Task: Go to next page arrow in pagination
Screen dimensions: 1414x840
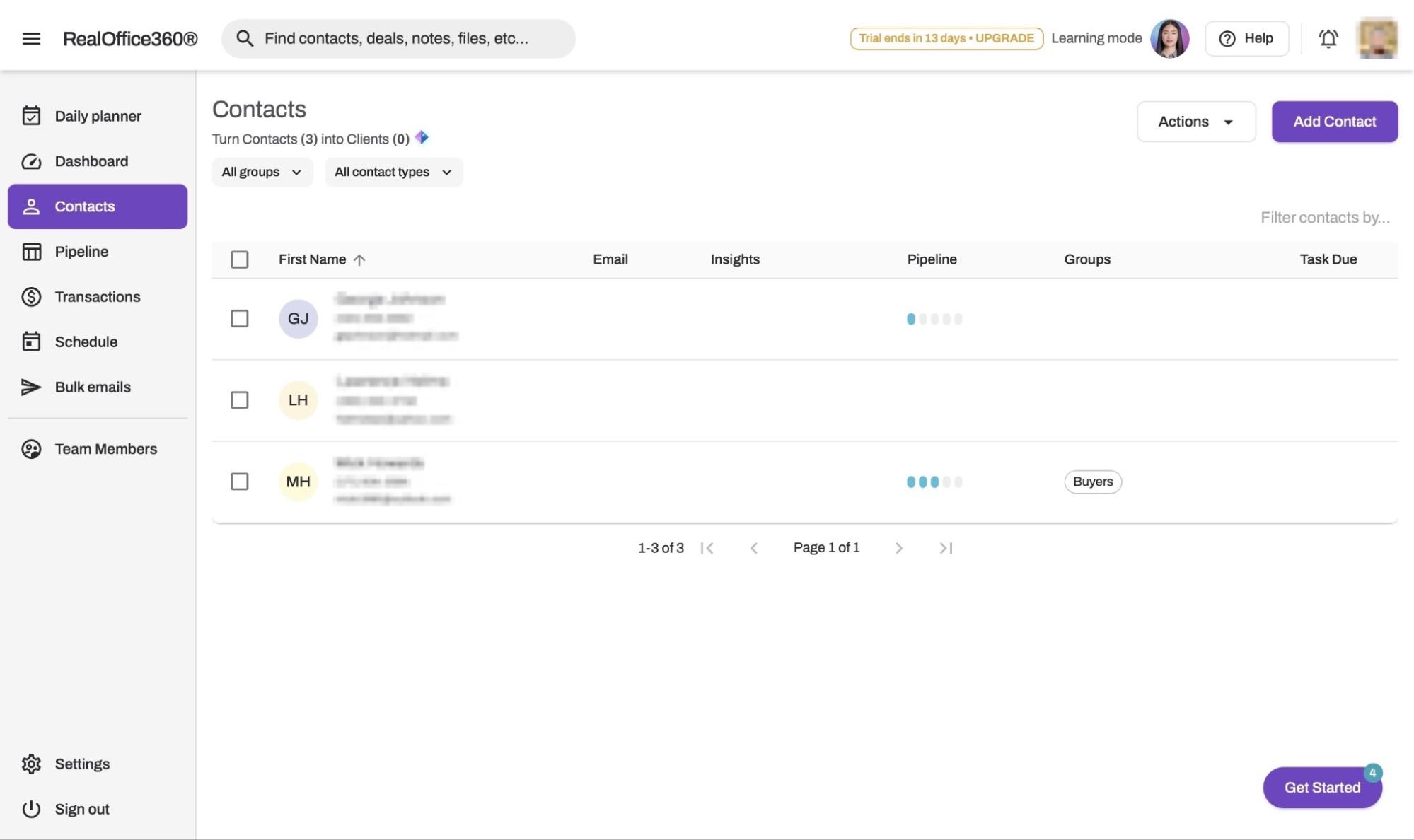Action: (898, 548)
